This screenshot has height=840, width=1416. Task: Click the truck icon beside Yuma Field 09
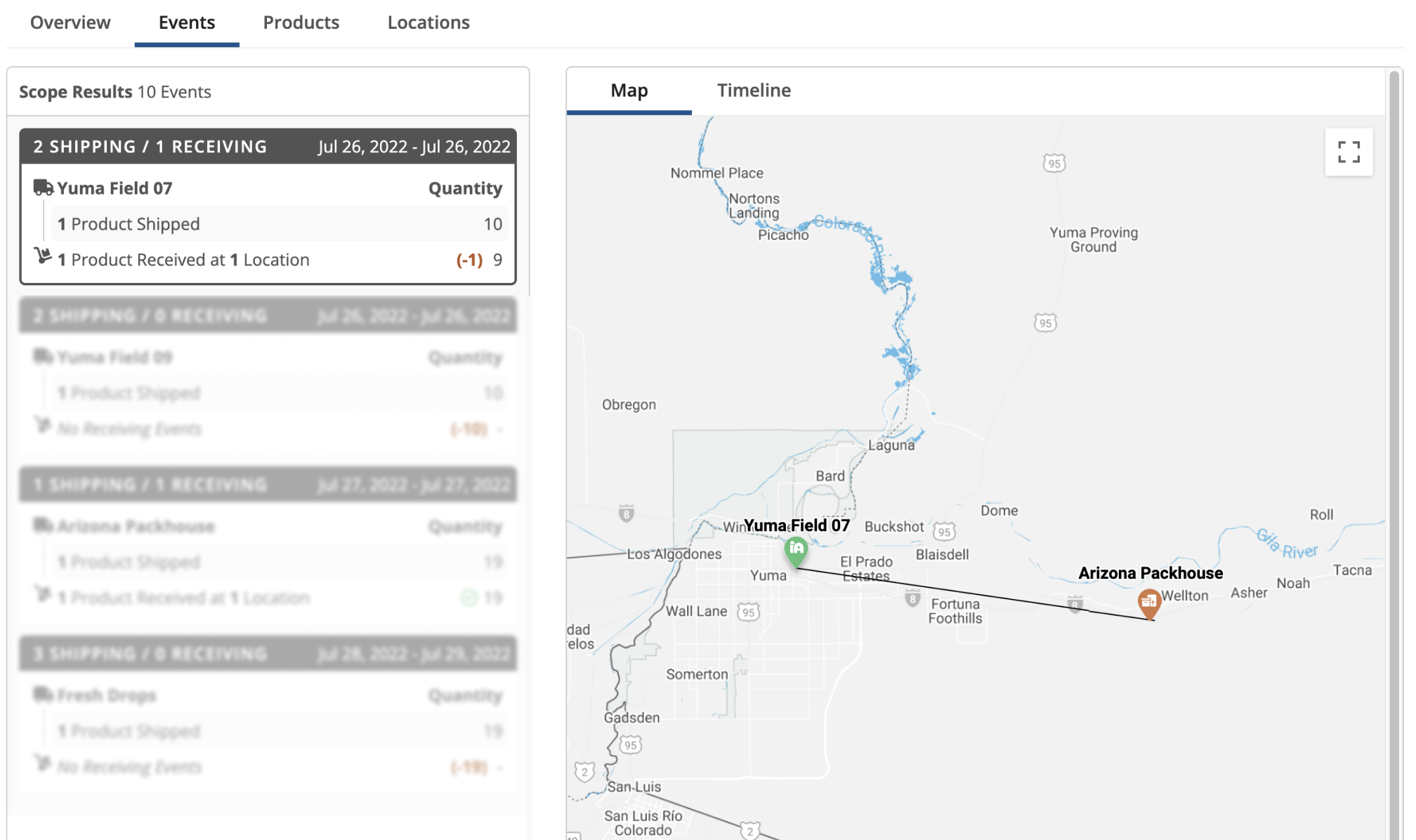tap(43, 357)
